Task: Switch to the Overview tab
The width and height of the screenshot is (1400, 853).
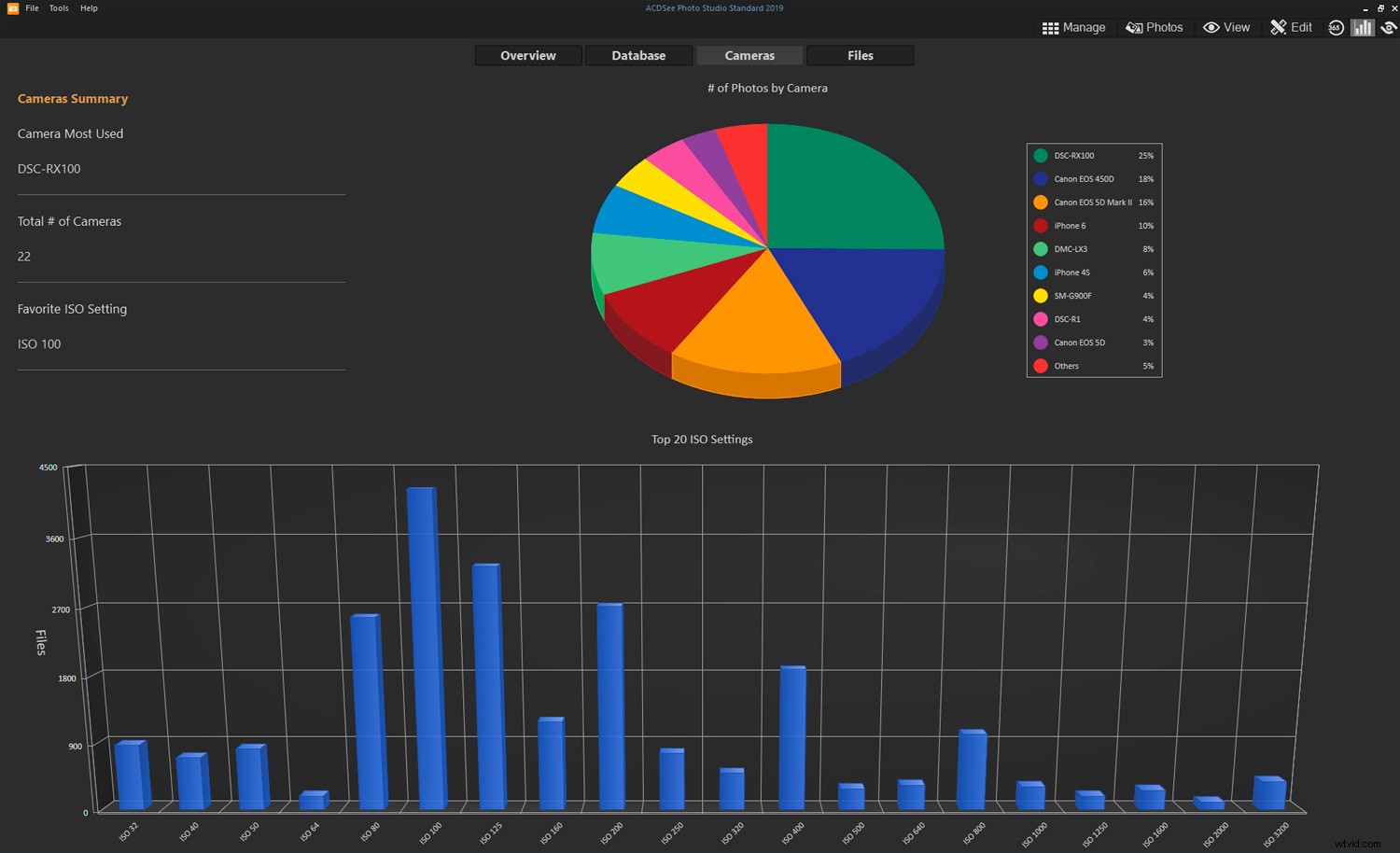Action: pos(528,56)
